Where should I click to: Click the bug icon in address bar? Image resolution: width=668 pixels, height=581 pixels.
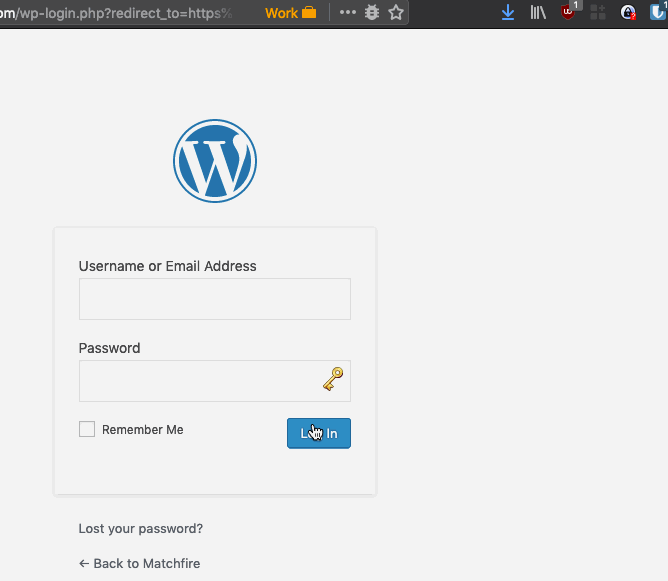372,13
